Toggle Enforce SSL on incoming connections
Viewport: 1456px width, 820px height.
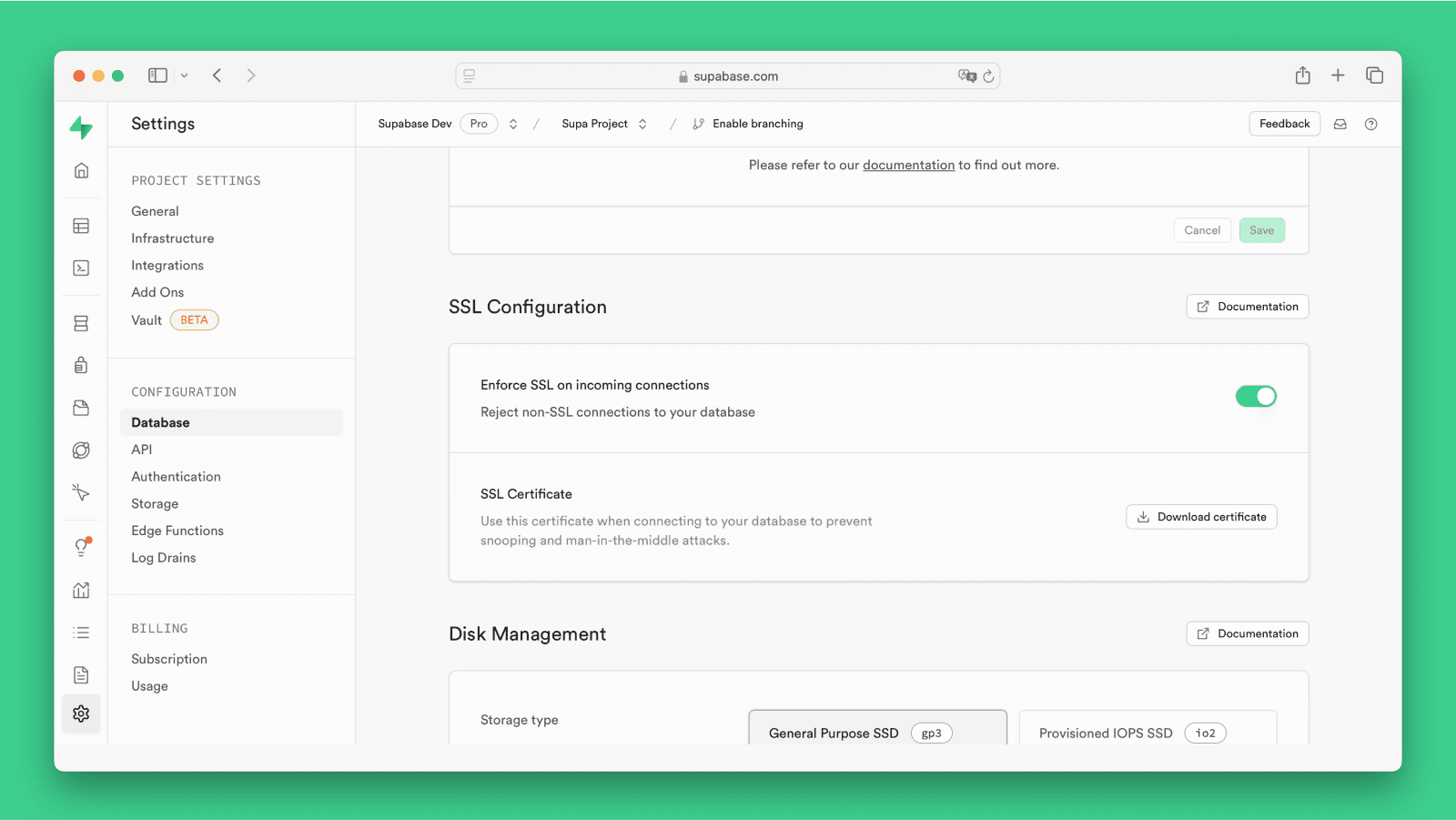tap(1256, 396)
